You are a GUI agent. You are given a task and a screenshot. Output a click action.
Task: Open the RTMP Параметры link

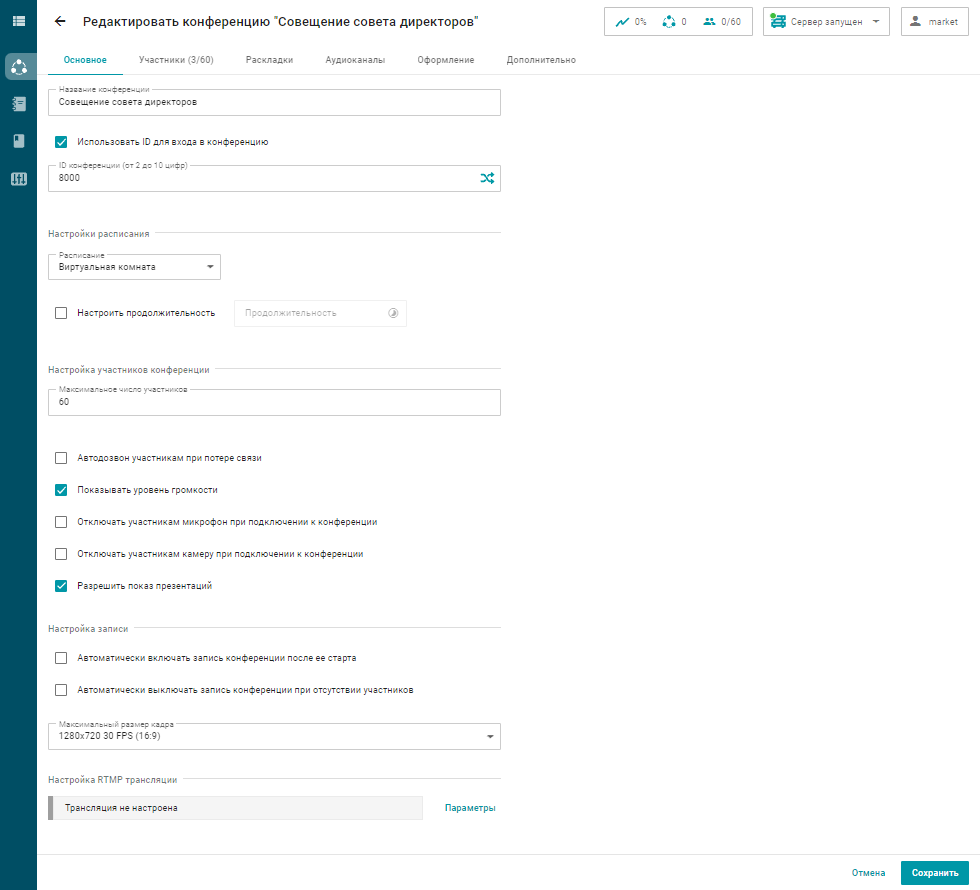(470, 808)
